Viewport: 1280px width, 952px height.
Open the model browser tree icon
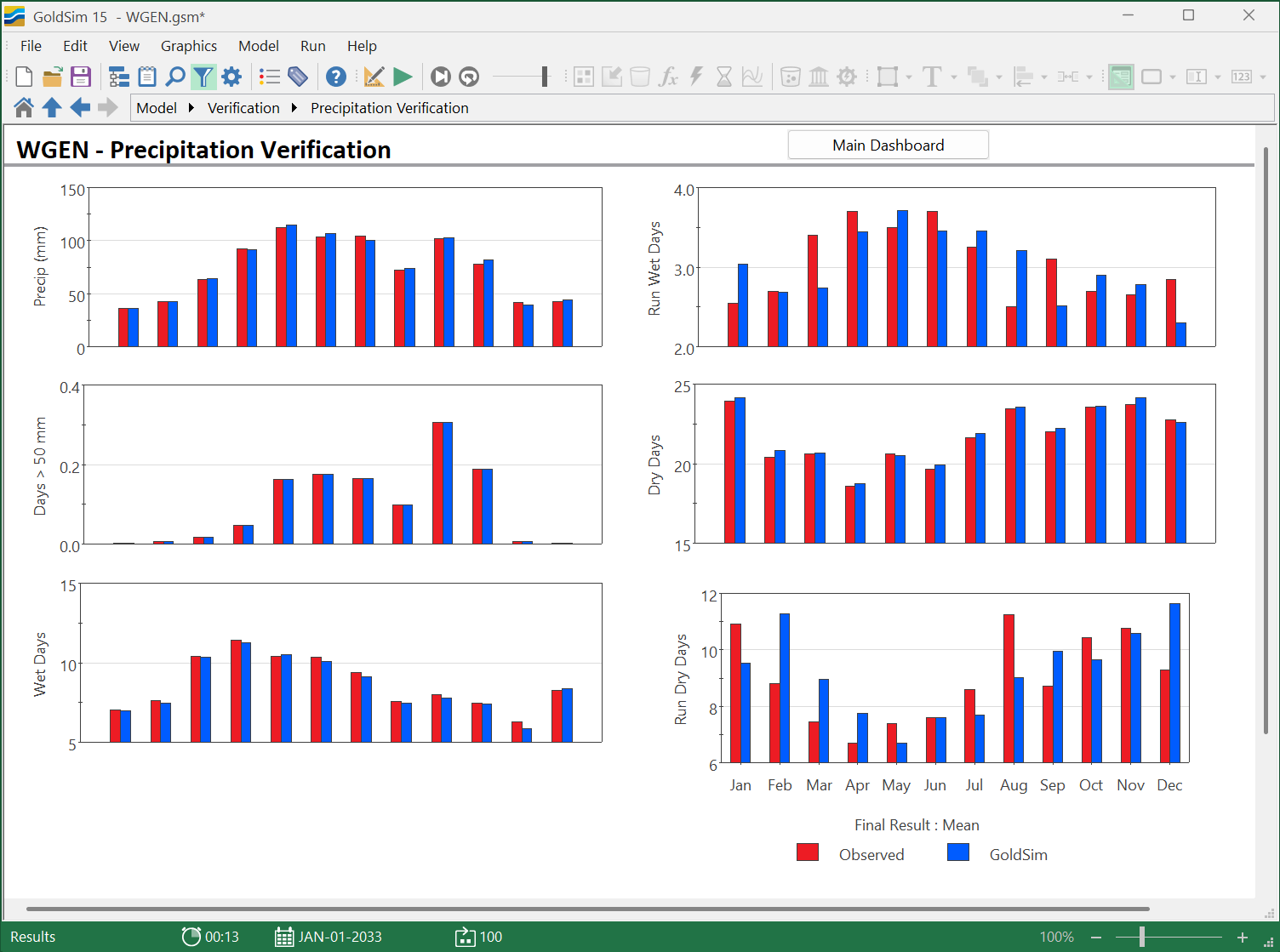point(119,77)
